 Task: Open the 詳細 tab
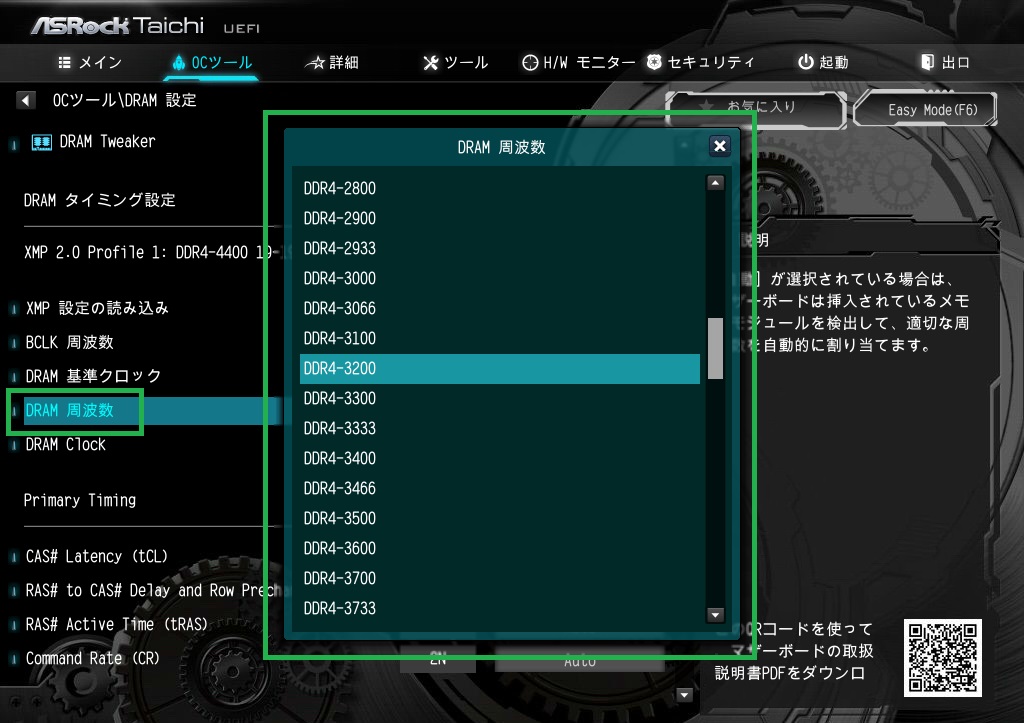click(332, 63)
